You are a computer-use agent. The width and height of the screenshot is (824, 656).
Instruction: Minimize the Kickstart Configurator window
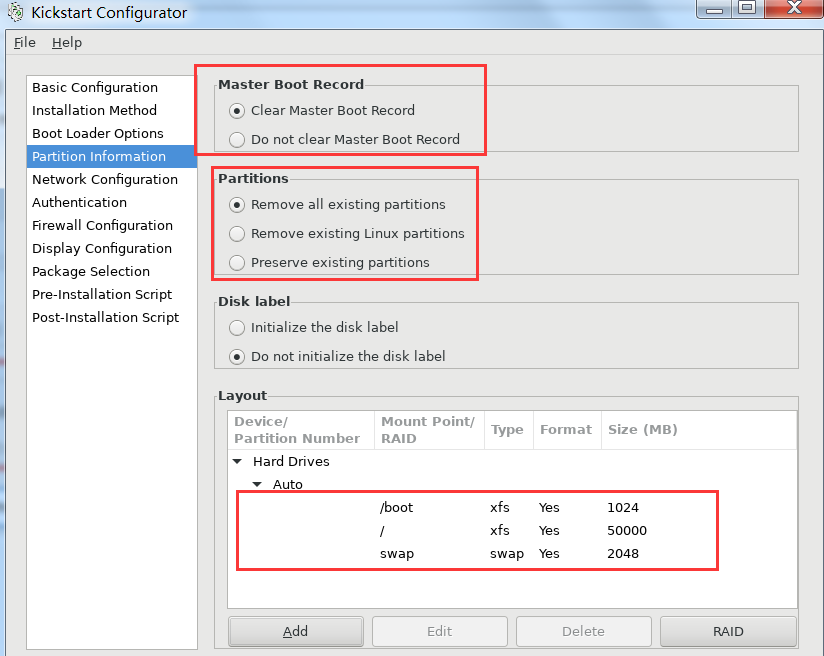(714, 8)
